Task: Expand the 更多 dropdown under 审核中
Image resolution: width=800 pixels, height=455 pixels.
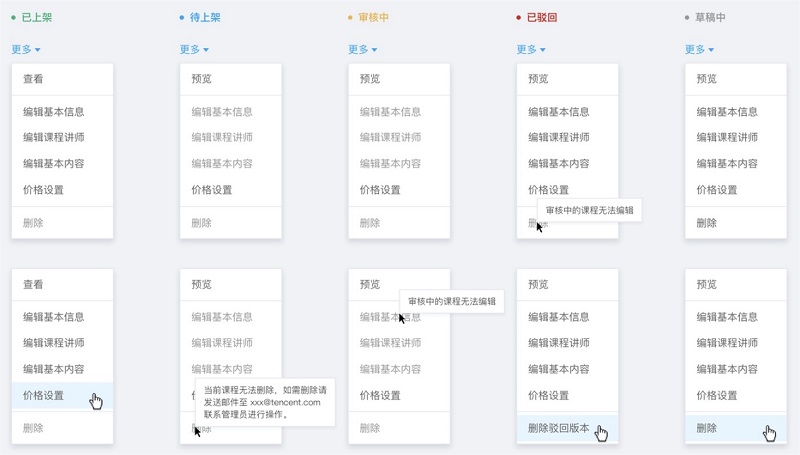Action: point(362,49)
